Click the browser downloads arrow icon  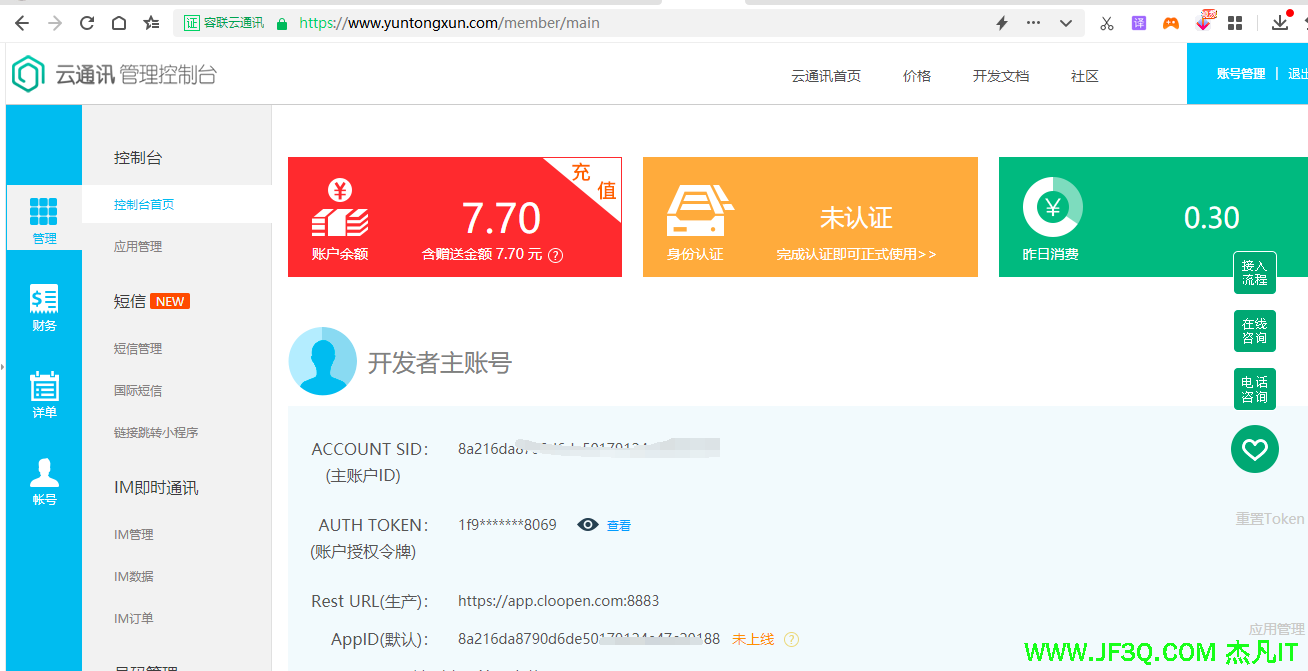(1280, 23)
